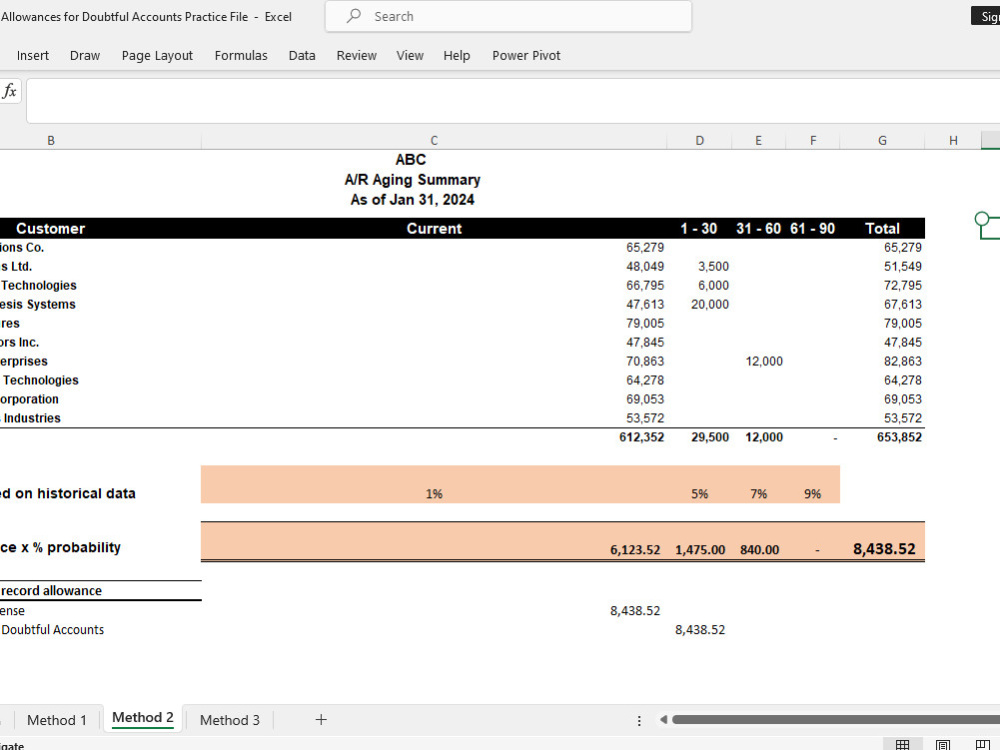This screenshot has width=1000, height=750.
Task: Select the 840.00 allowance cell
Action: 759,542
